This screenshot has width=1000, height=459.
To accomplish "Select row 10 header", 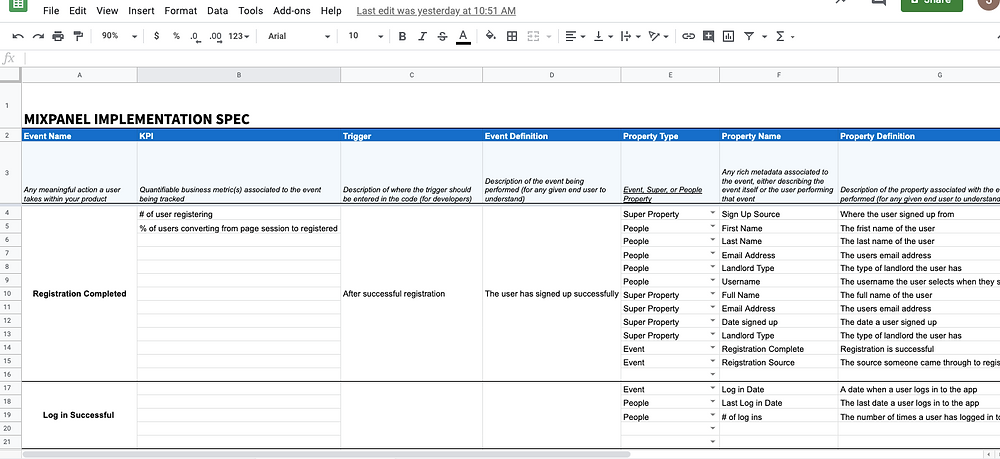I will pos(7,294).
